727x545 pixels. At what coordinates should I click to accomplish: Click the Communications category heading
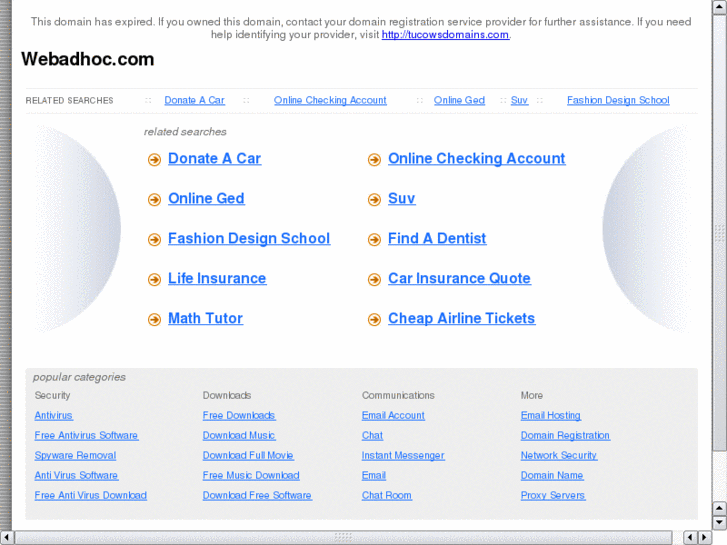[x=398, y=396]
